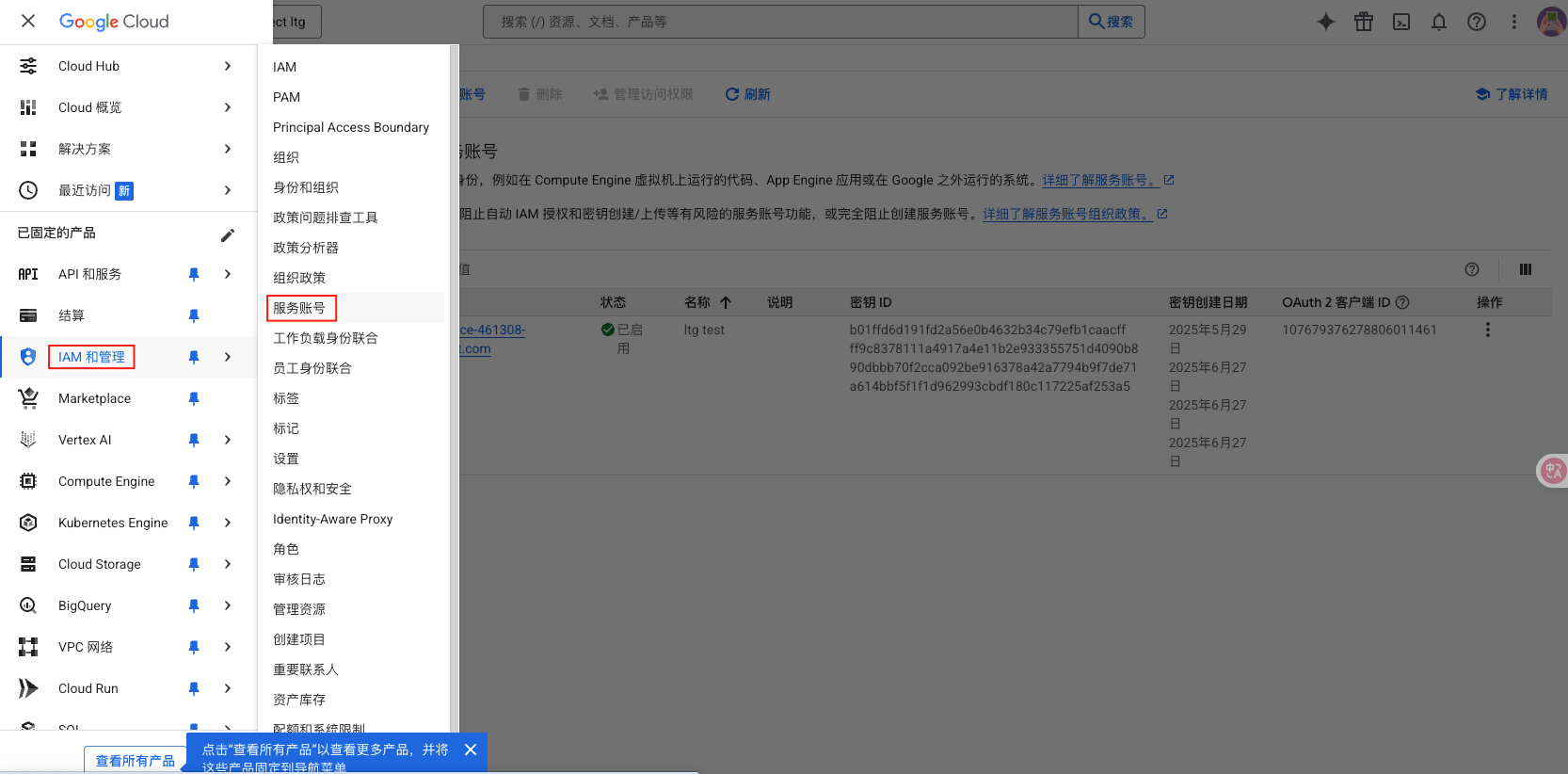Screen dimensions: 1568x774
Task: Click the Marketplace cart icon
Action: [x=28, y=398]
